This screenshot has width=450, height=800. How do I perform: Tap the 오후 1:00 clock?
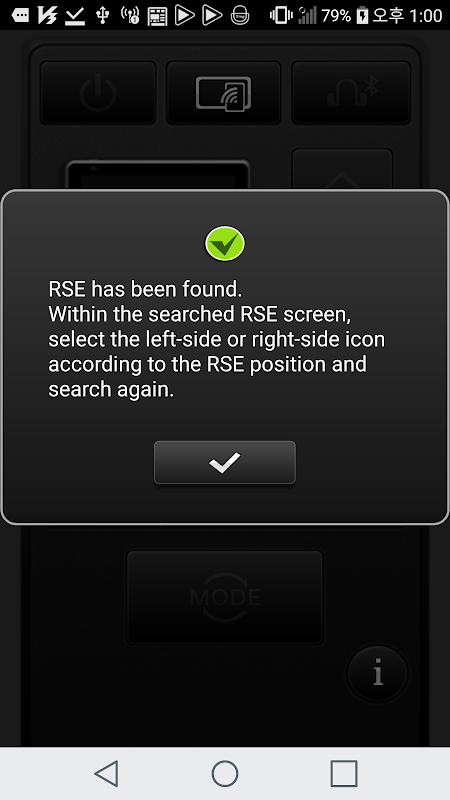coord(407,16)
